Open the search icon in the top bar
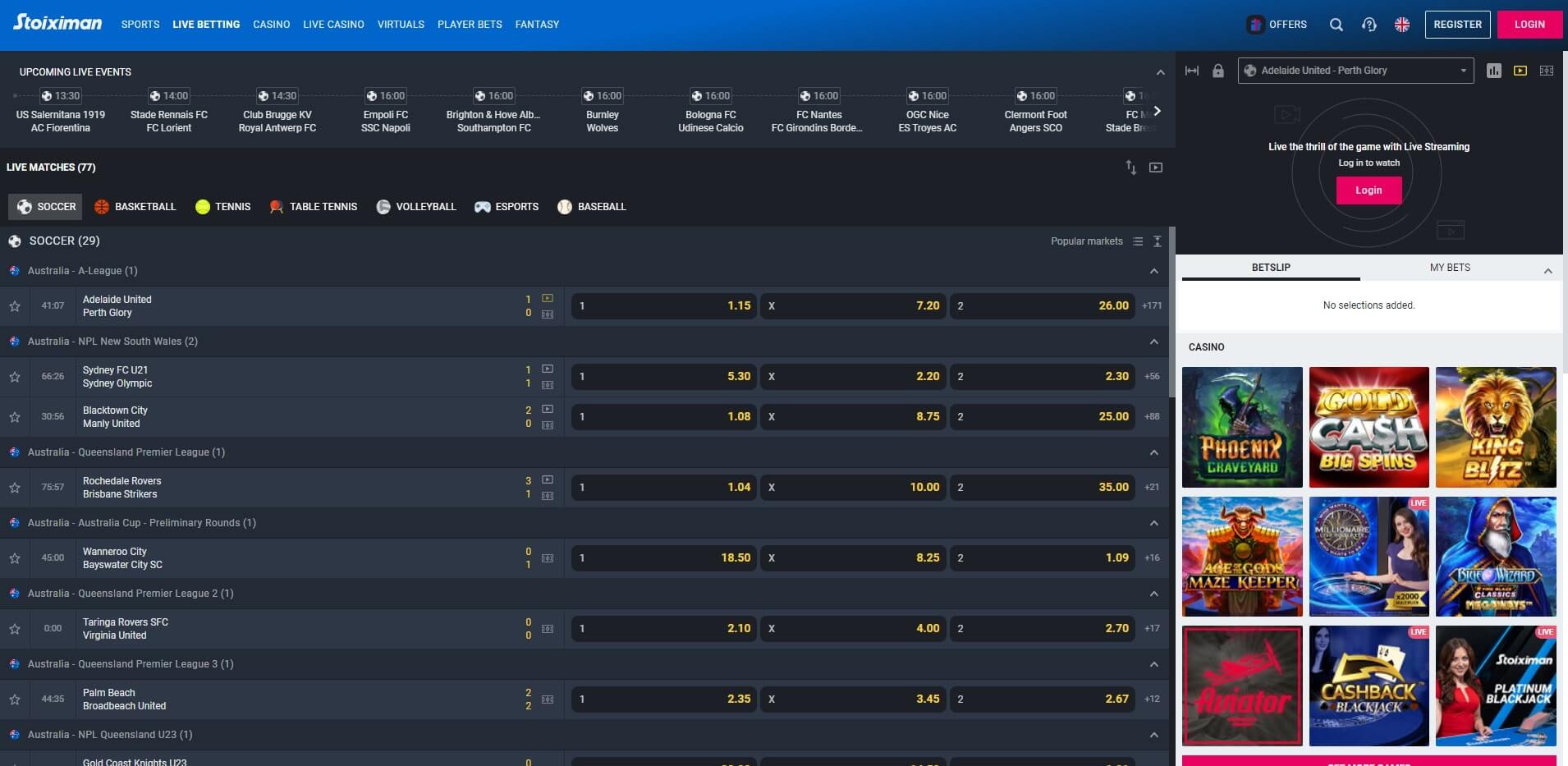The height and width of the screenshot is (766, 1568). tap(1336, 24)
